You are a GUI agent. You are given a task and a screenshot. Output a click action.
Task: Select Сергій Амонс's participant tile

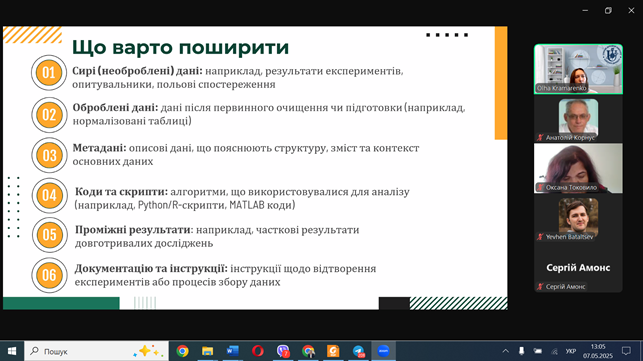point(578,267)
